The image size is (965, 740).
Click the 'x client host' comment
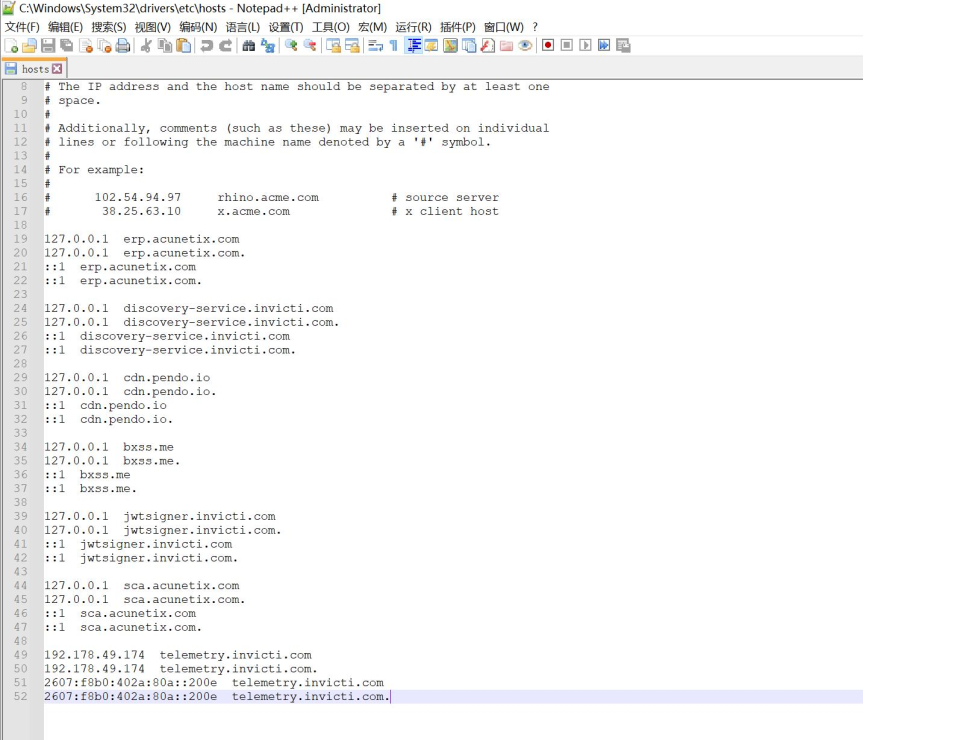coord(445,211)
